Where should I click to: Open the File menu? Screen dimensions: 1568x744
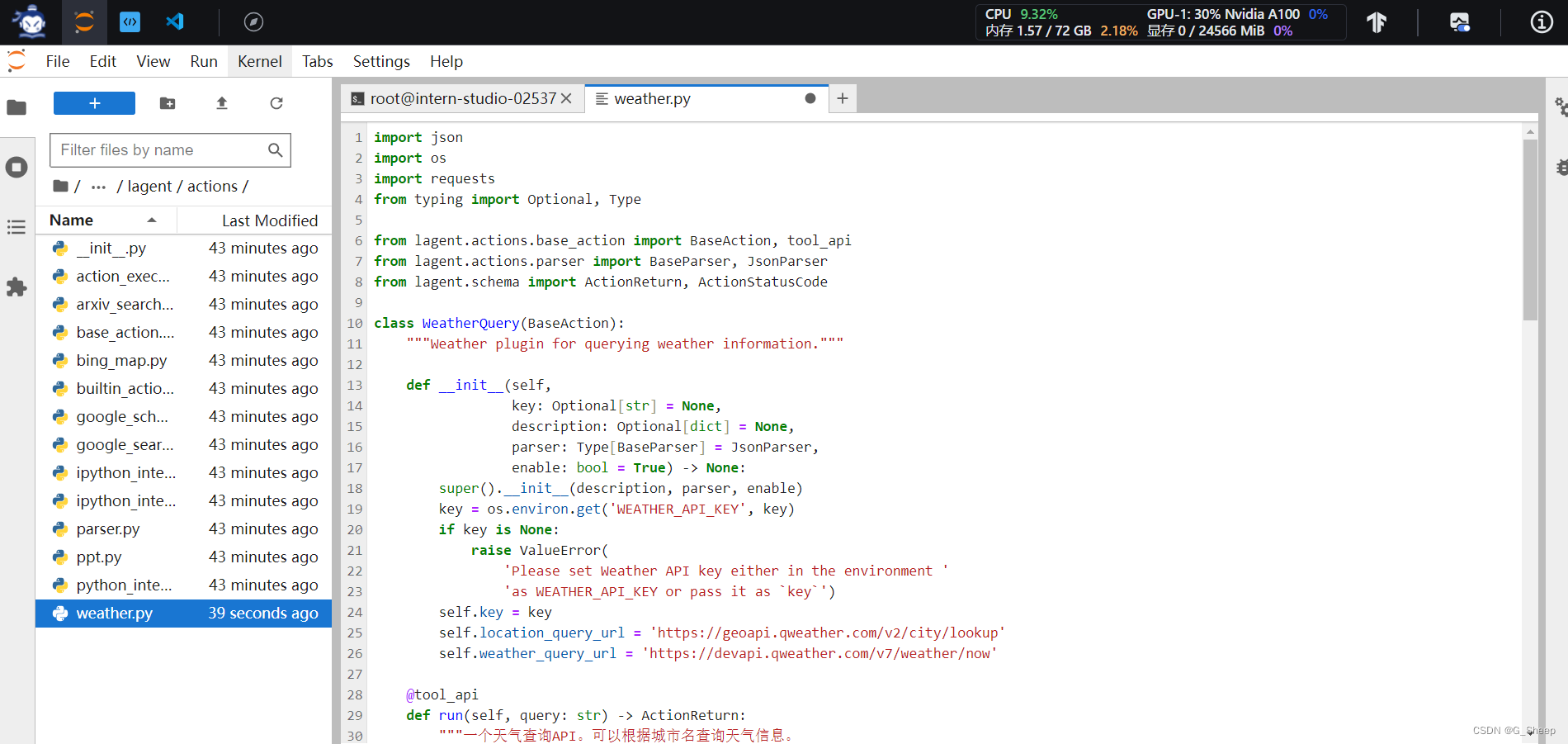click(58, 62)
